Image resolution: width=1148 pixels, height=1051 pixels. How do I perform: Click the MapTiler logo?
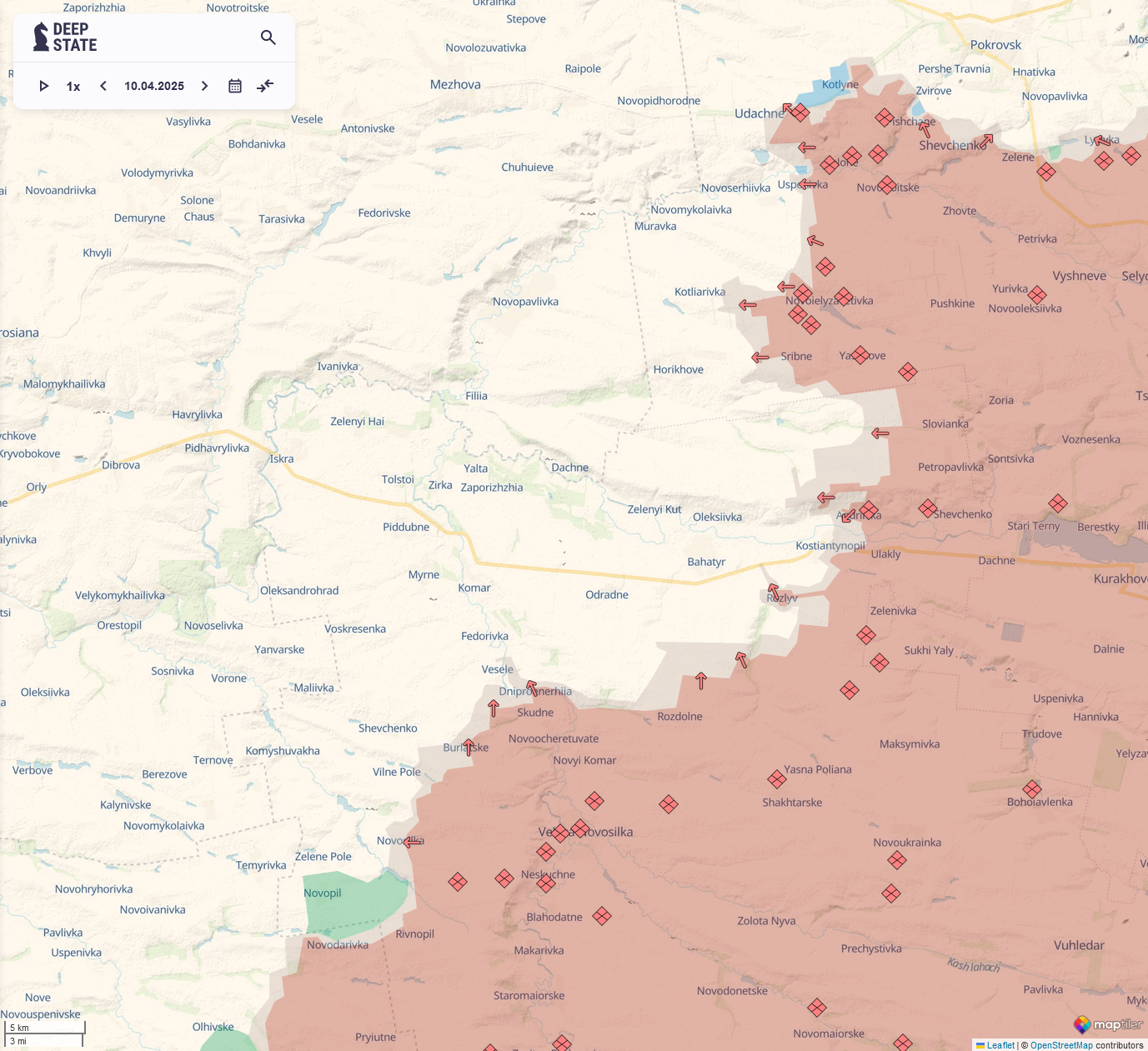click(x=1108, y=1024)
